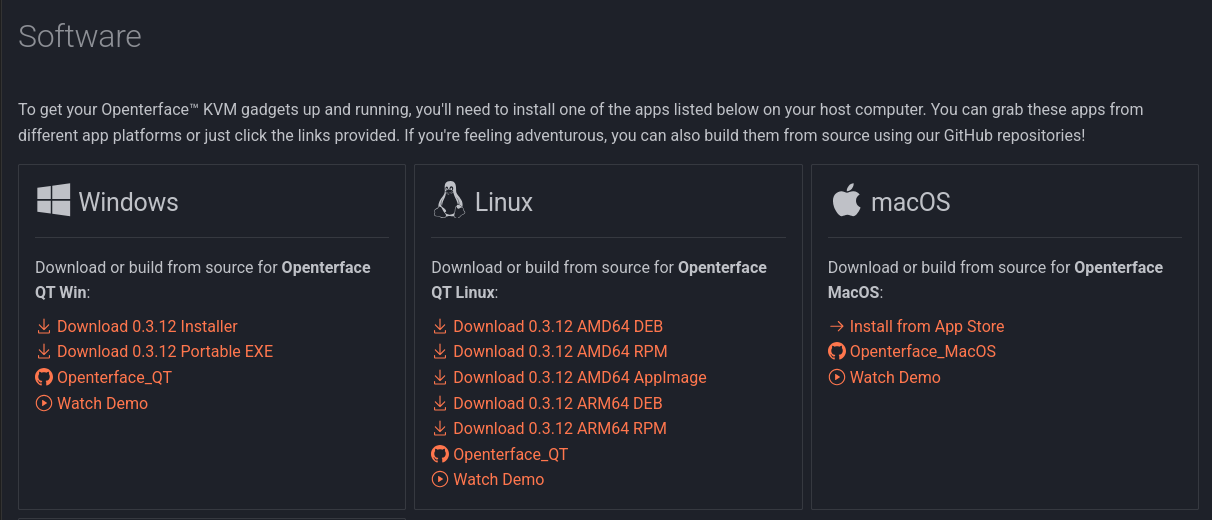Watch Demo link for Windows
Image resolution: width=1212 pixels, height=520 pixels.
[x=102, y=403]
